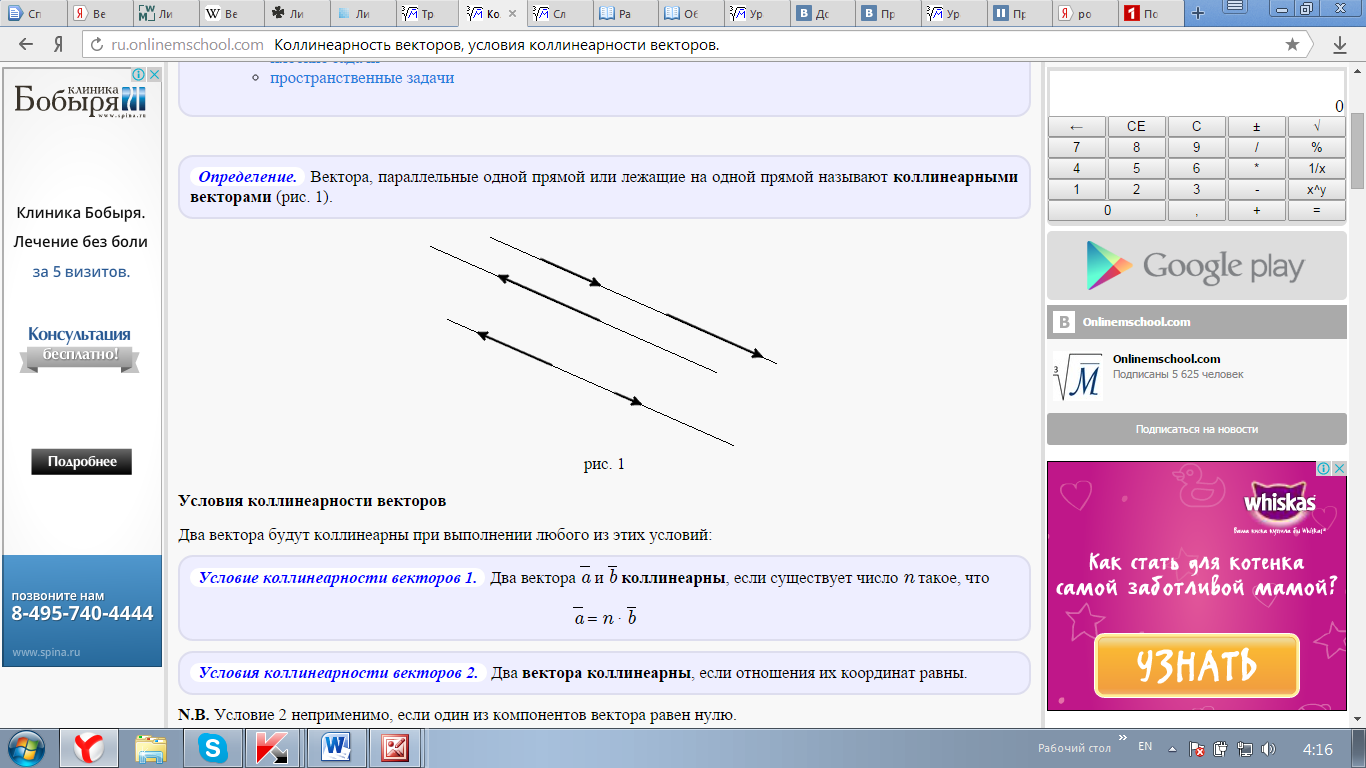Click calculator '2' key

[1136, 190]
